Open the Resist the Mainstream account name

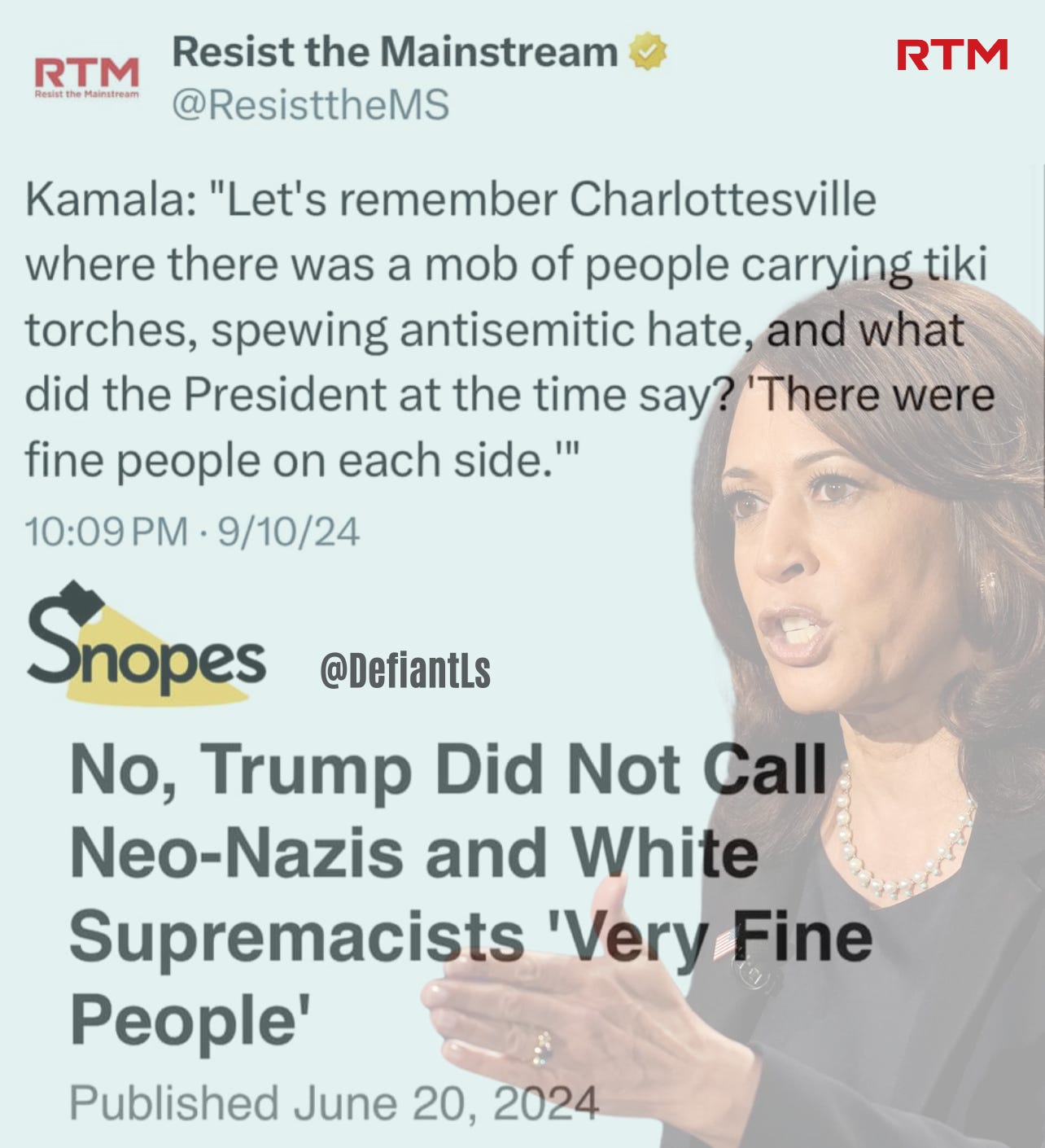pyautogui.click(x=396, y=53)
